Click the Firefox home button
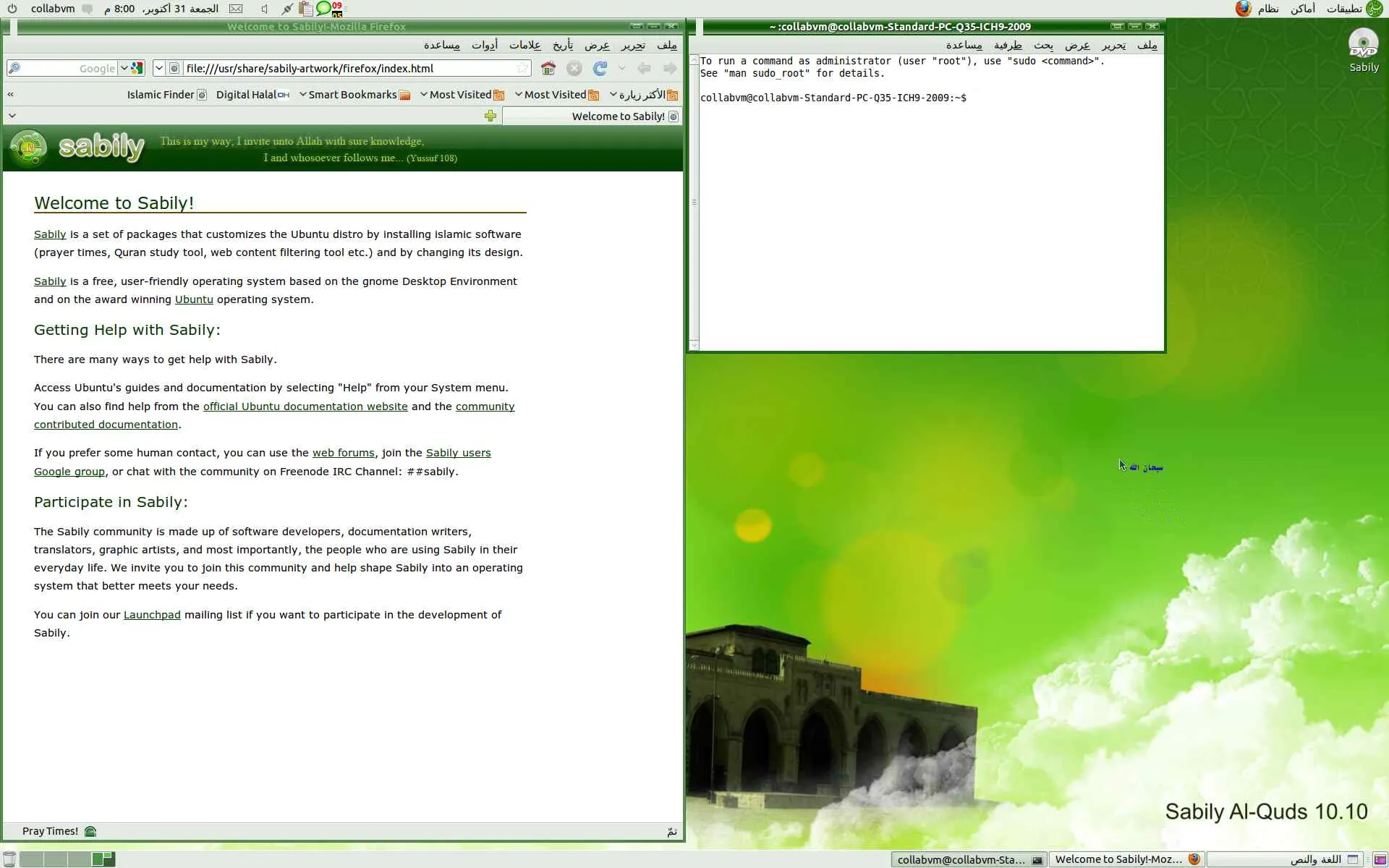Screen dimensions: 1389x868 tap(548, 68)
